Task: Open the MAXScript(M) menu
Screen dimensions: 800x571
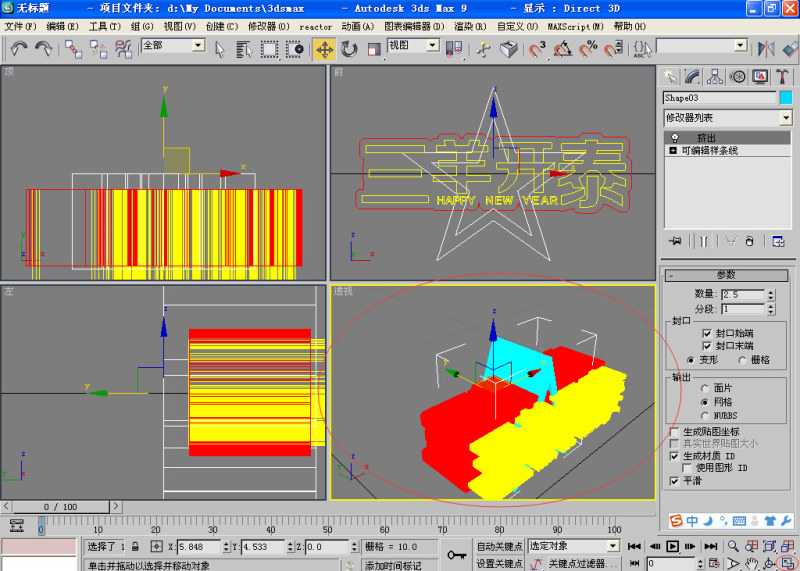Action: (x=576, y=26)
